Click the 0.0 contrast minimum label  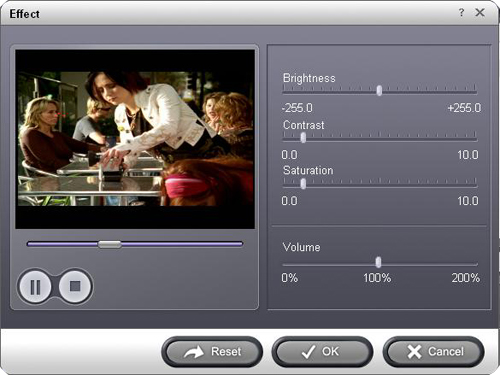pos(289,155)
